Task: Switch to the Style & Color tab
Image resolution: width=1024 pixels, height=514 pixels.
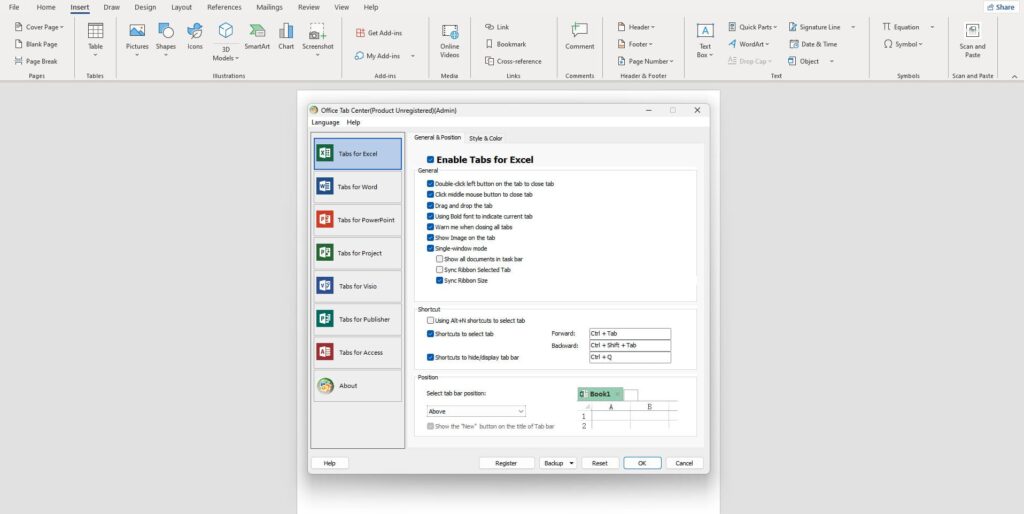Action: tap(486, 138)
